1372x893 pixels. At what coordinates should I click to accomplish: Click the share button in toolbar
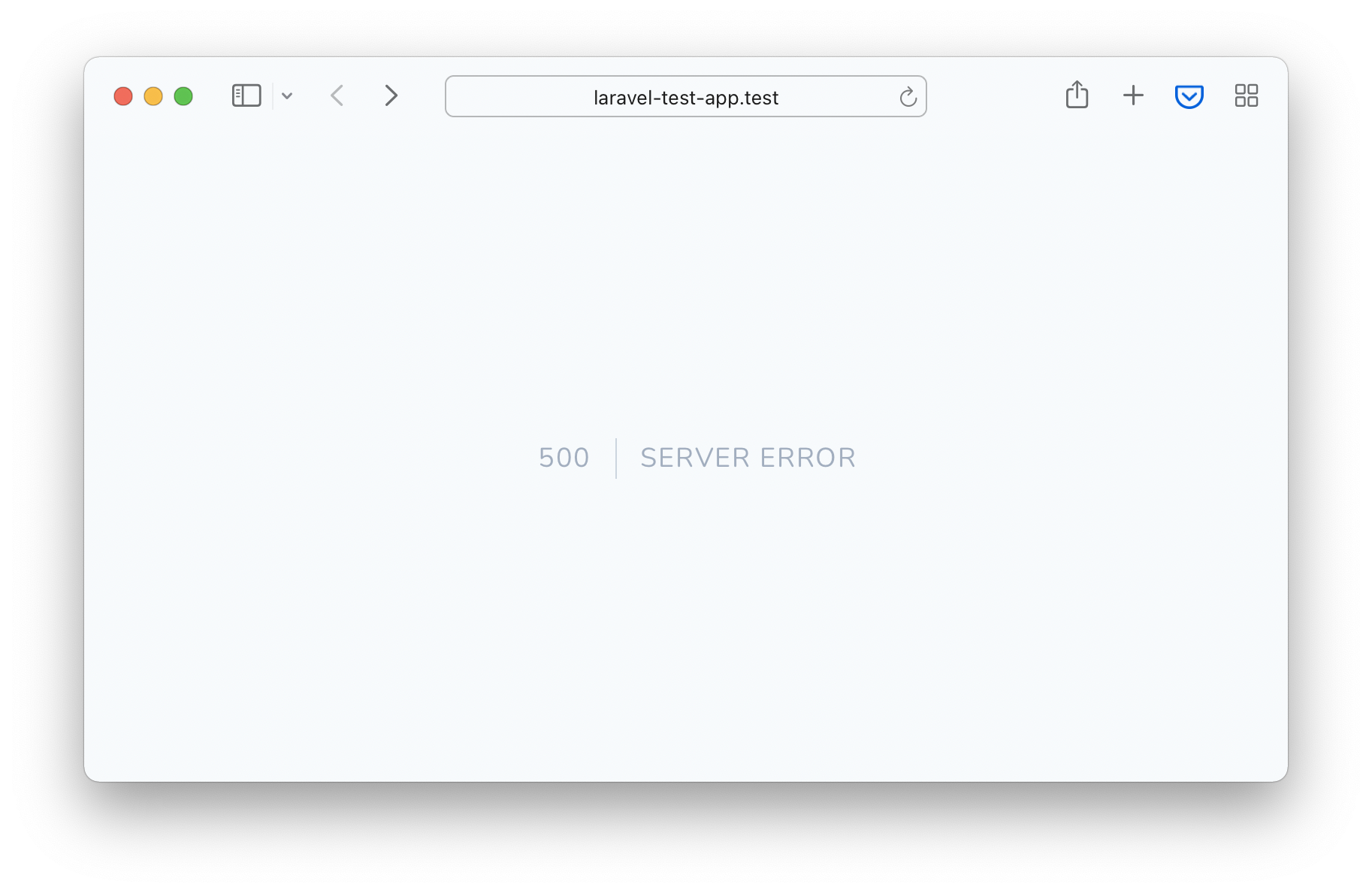tap(1077, 95)
